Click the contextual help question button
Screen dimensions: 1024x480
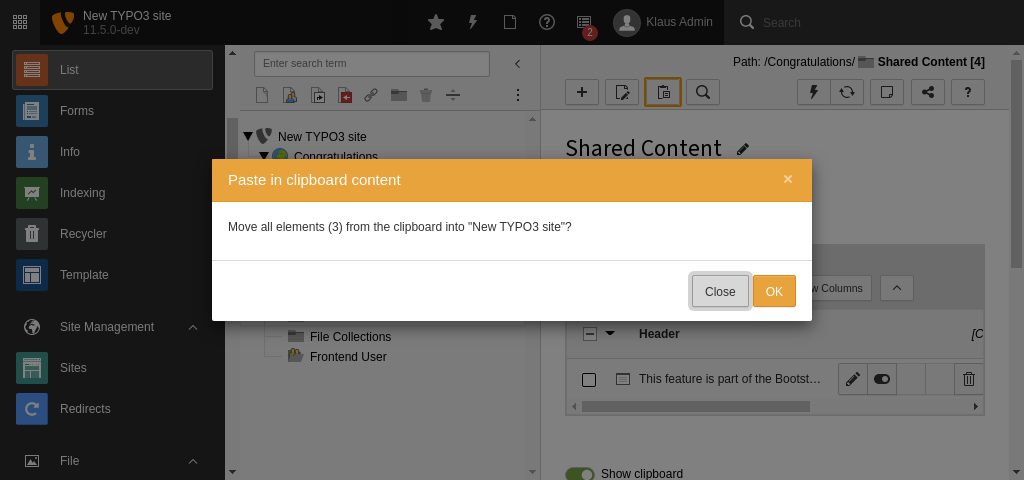point(968,92)
